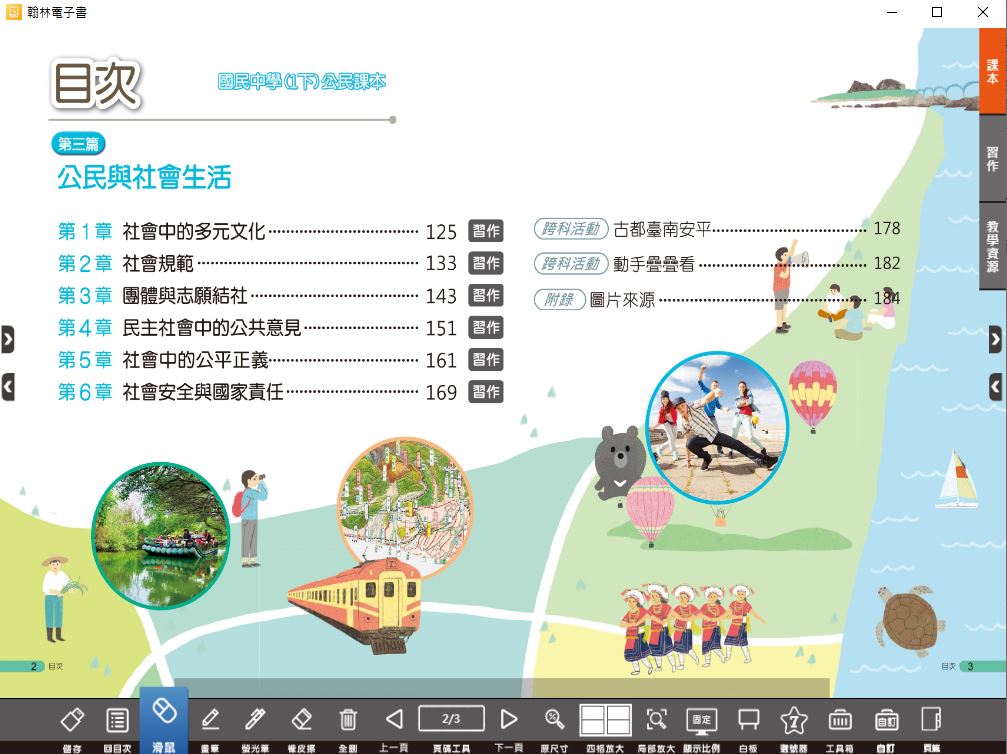Switch to the 習作 side tab

[992, 160]
